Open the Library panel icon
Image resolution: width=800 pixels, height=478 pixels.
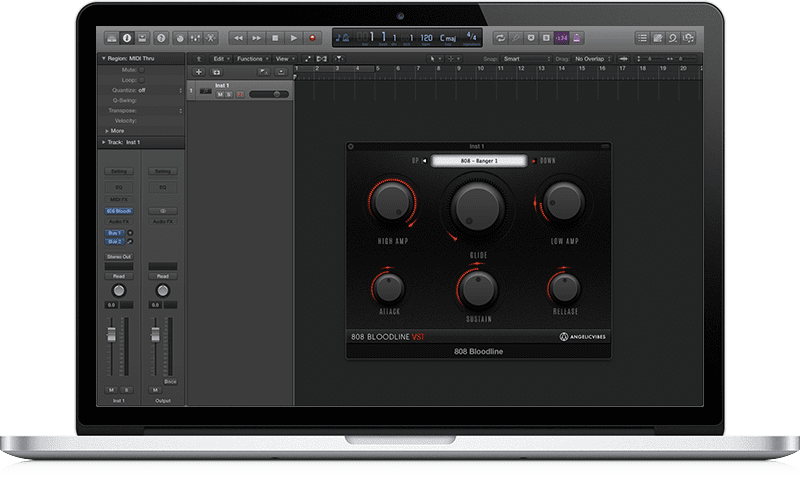[111, 38]
